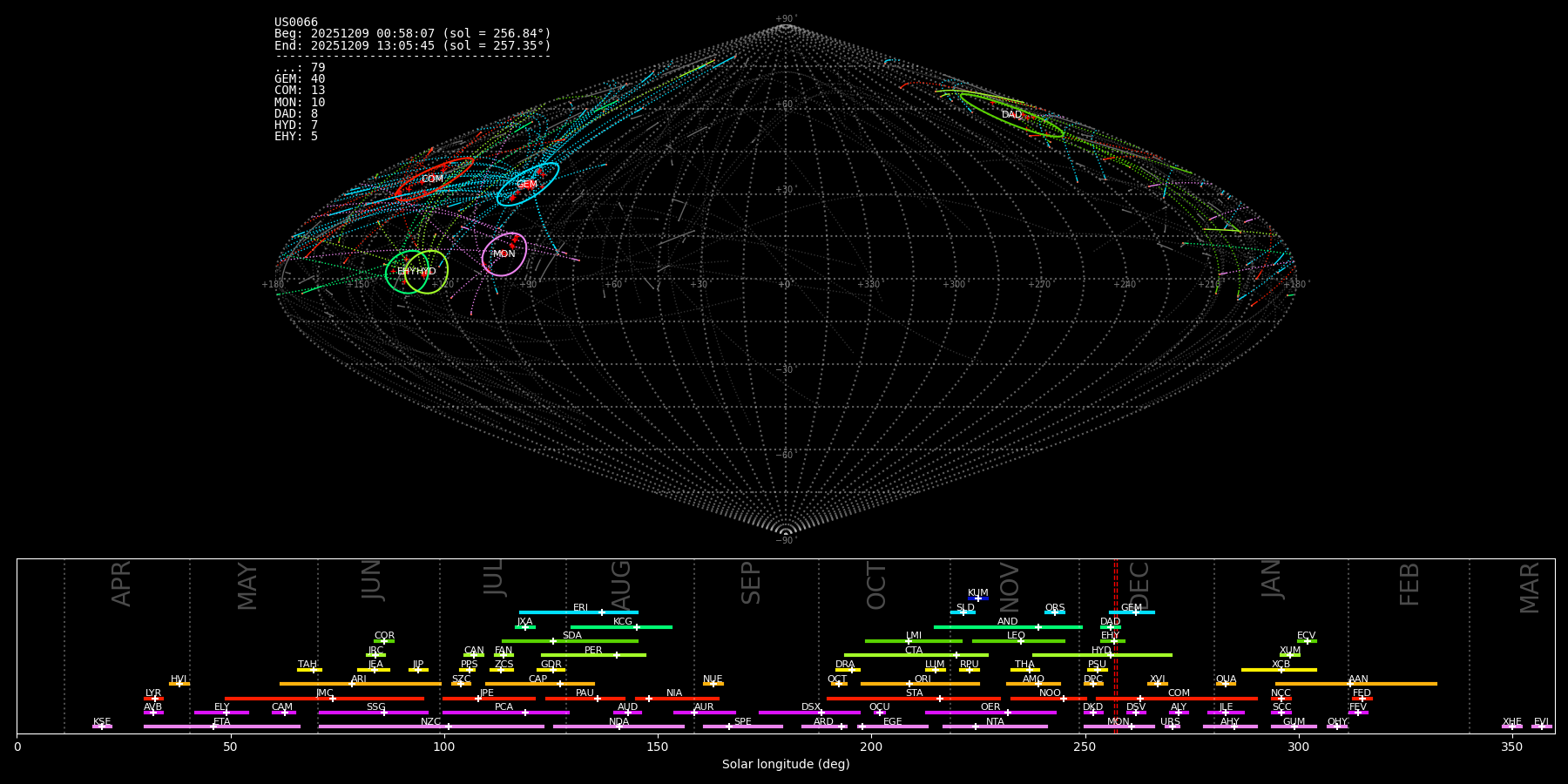This screenshot has height=784, width=1568.
Task: Click the SDA shower bar in the timeline
Action: 570,641
